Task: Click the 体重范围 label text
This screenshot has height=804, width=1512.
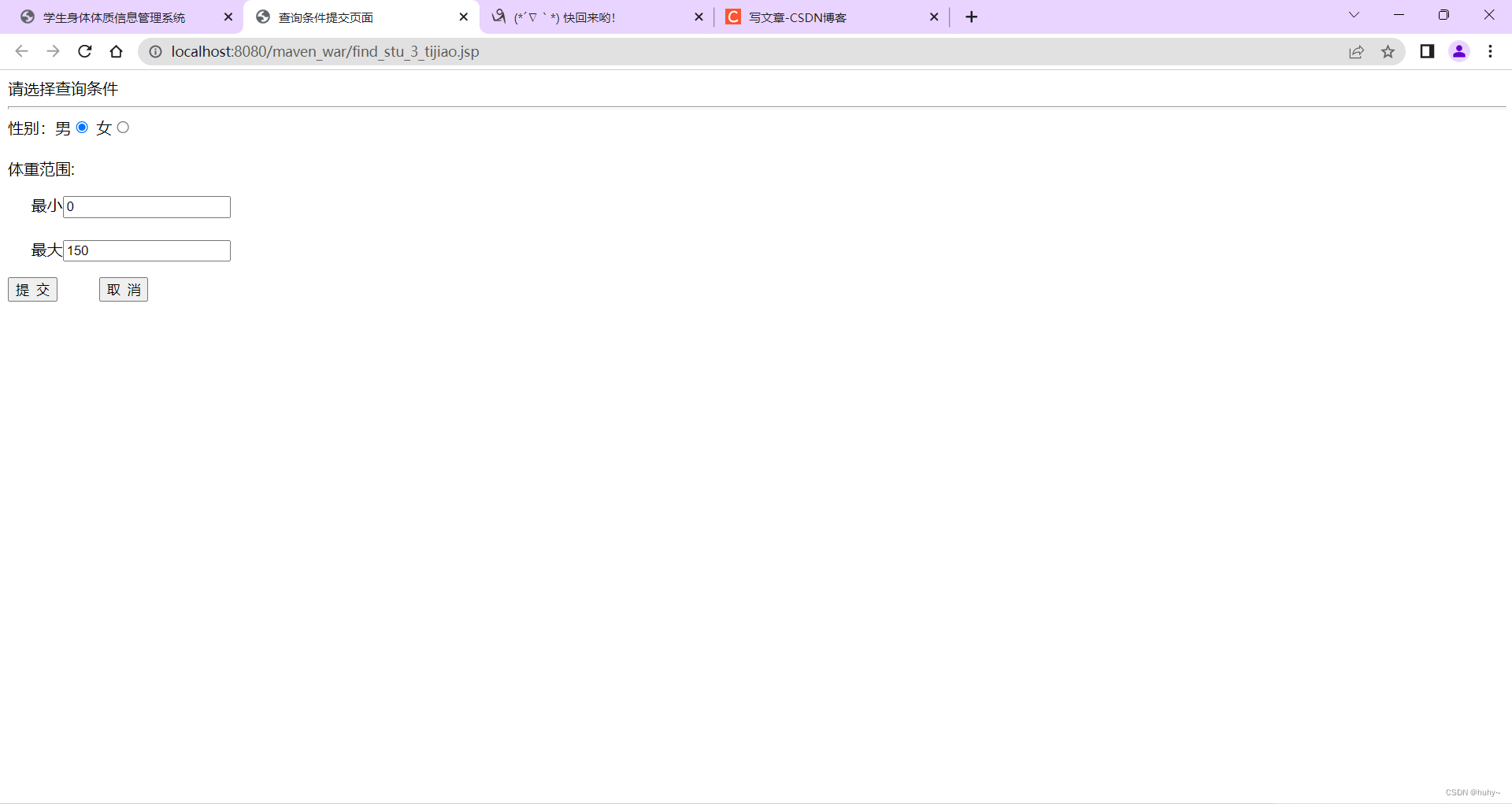Action: (x=42, y=169)
